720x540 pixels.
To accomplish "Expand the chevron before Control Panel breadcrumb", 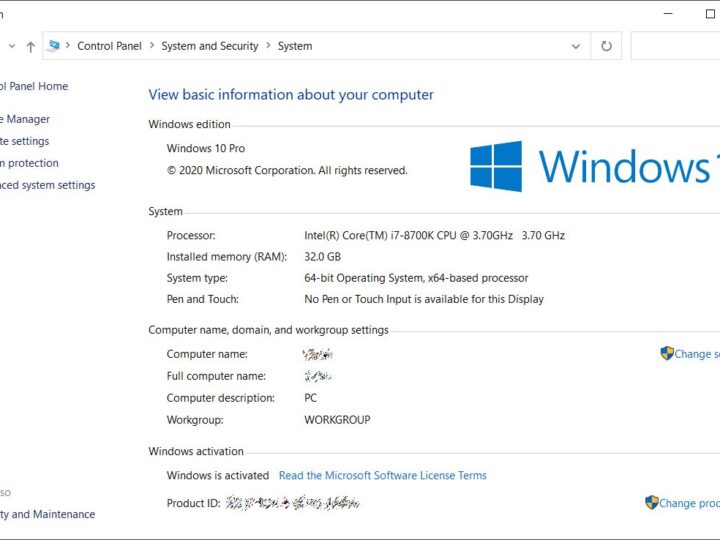I will point(68,46).
